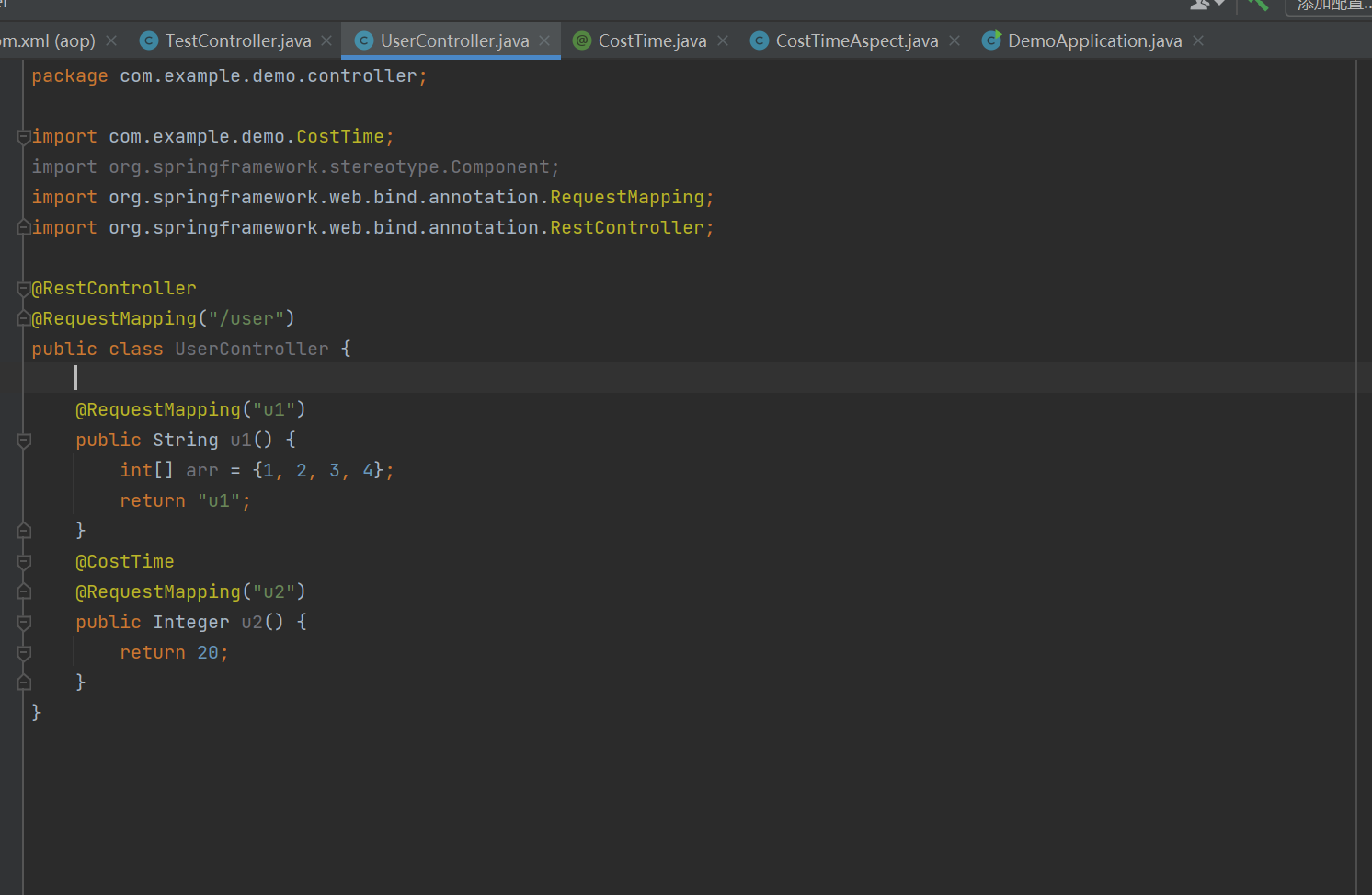Click the fold marker at the RestController import
Image resolution: width=1372 pixels, height=895 pixels.
click(x=24, y=228)
